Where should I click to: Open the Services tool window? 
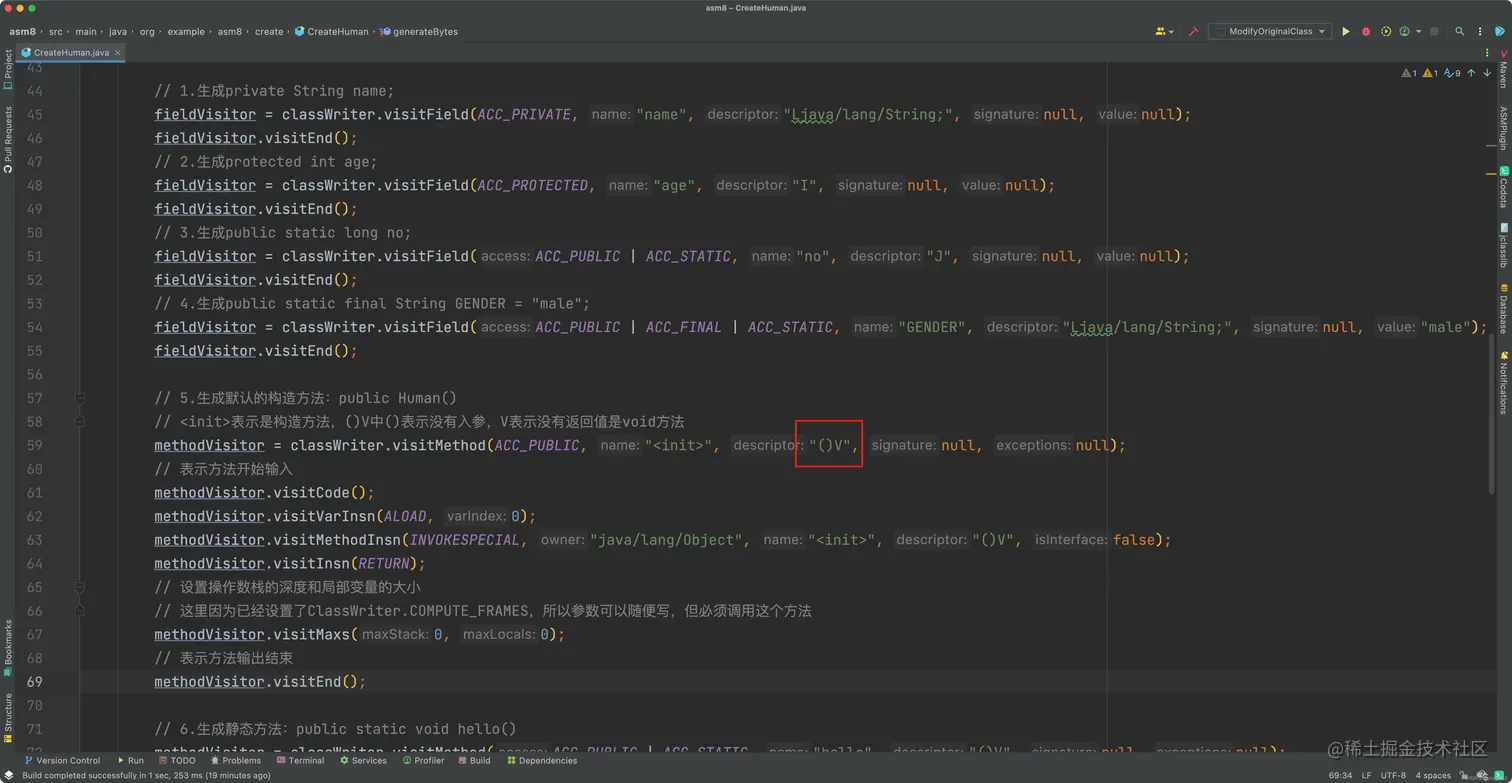[363, 760]
